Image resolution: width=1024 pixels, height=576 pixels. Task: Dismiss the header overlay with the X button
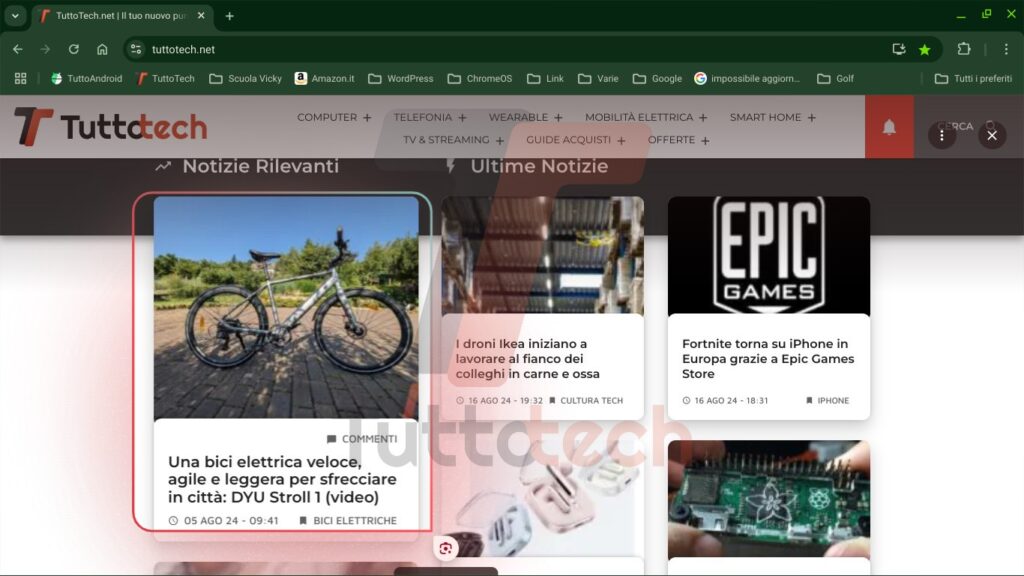point(991,135)
